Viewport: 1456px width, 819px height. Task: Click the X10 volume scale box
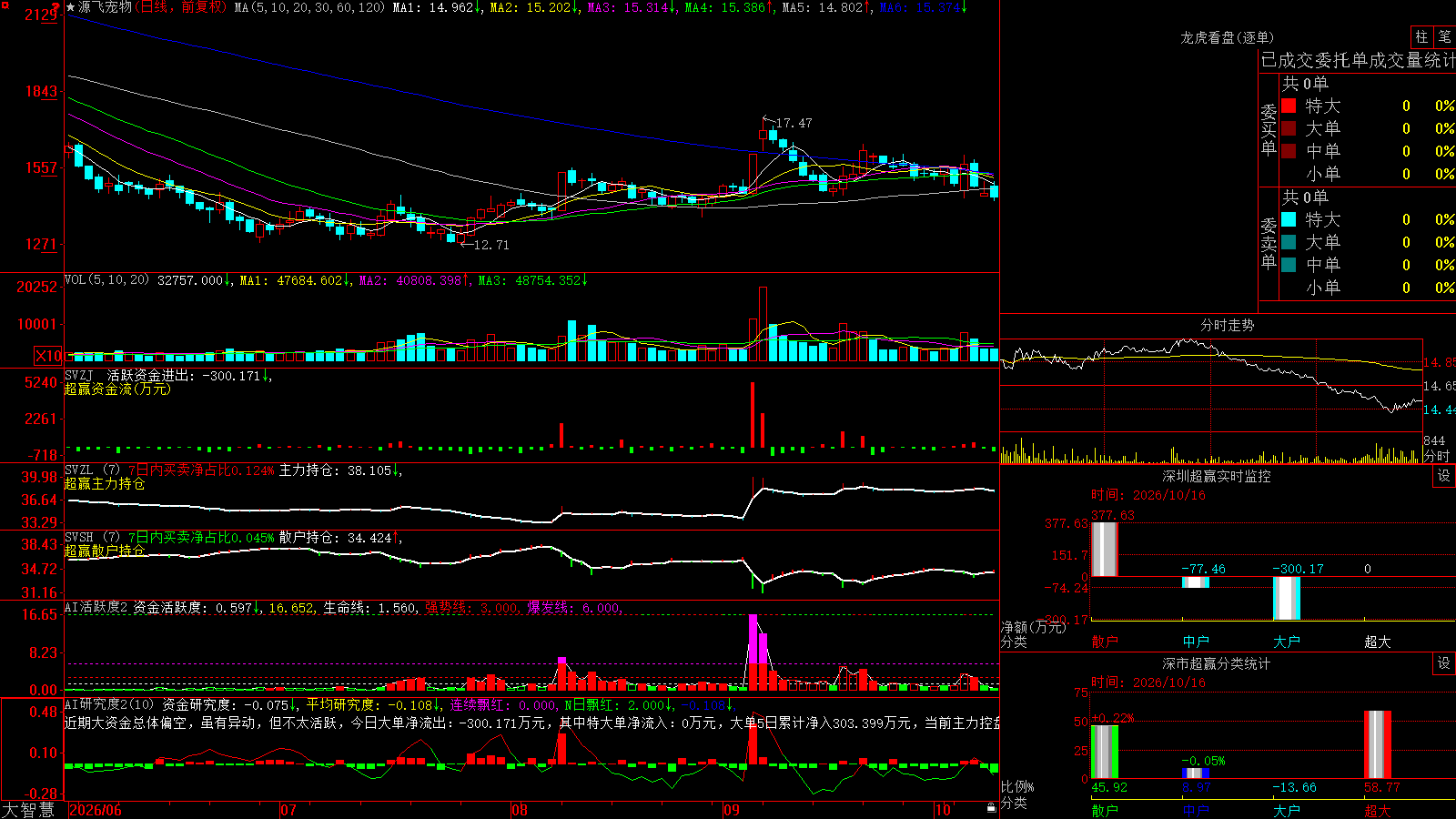pyautogui.click(x=48, y=356)
